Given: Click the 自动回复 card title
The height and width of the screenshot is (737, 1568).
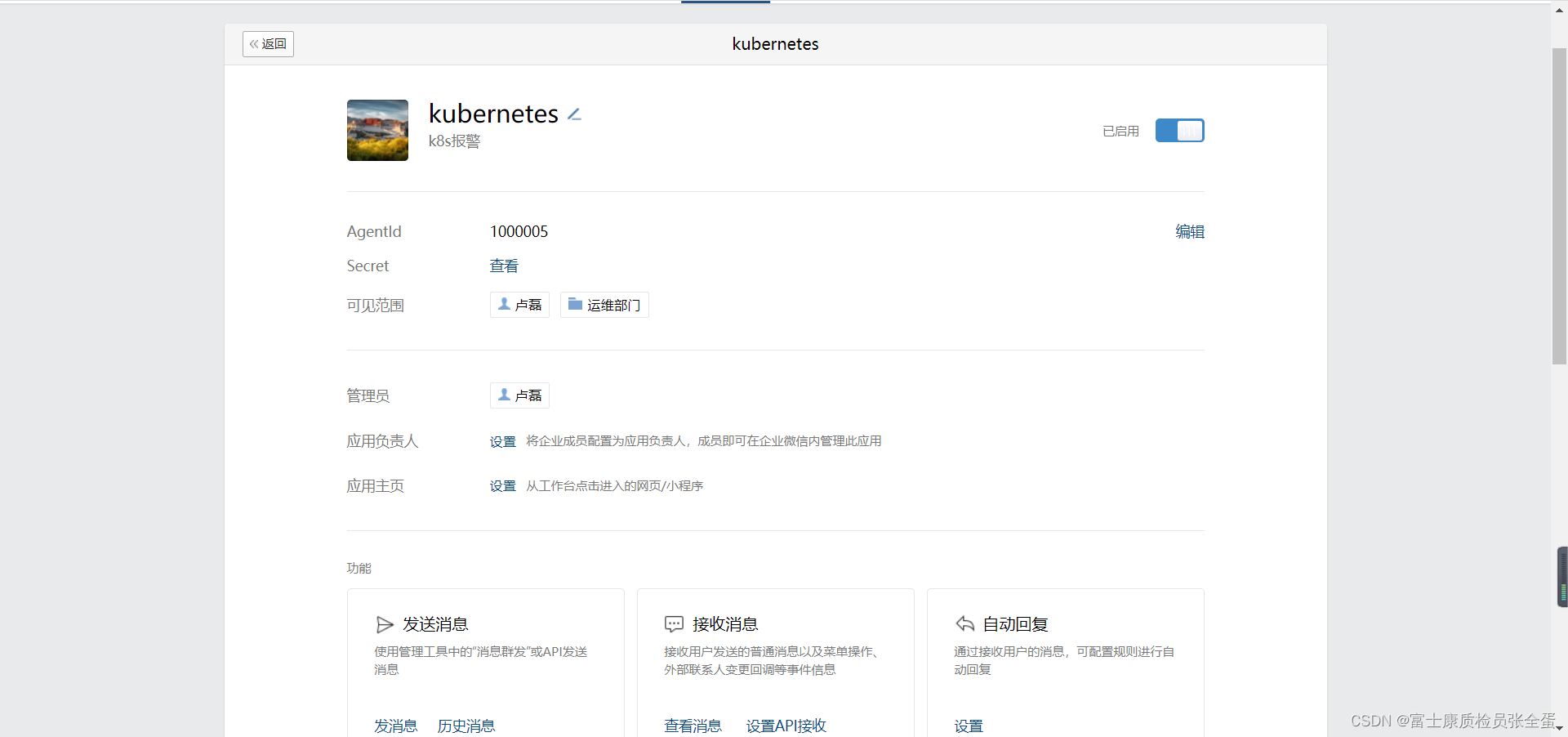Looking at the screenshot, I should [1015, 625].
